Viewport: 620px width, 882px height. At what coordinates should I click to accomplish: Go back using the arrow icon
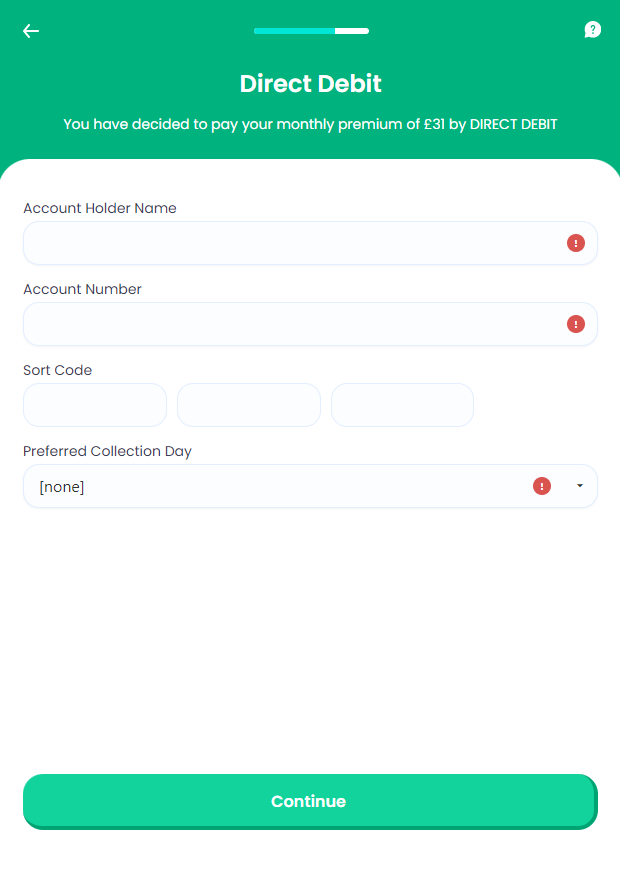click(31, 31)
